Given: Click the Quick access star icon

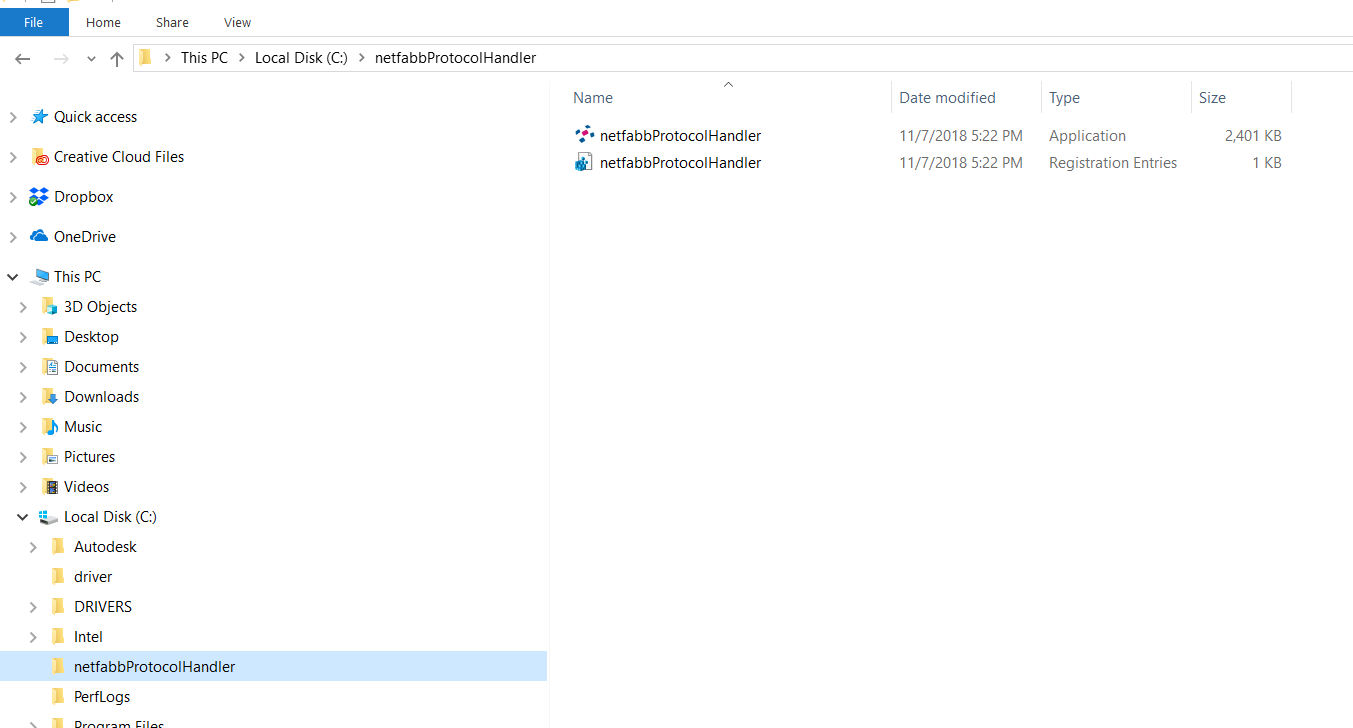Looking at the screenshot, I should point(39,117).
